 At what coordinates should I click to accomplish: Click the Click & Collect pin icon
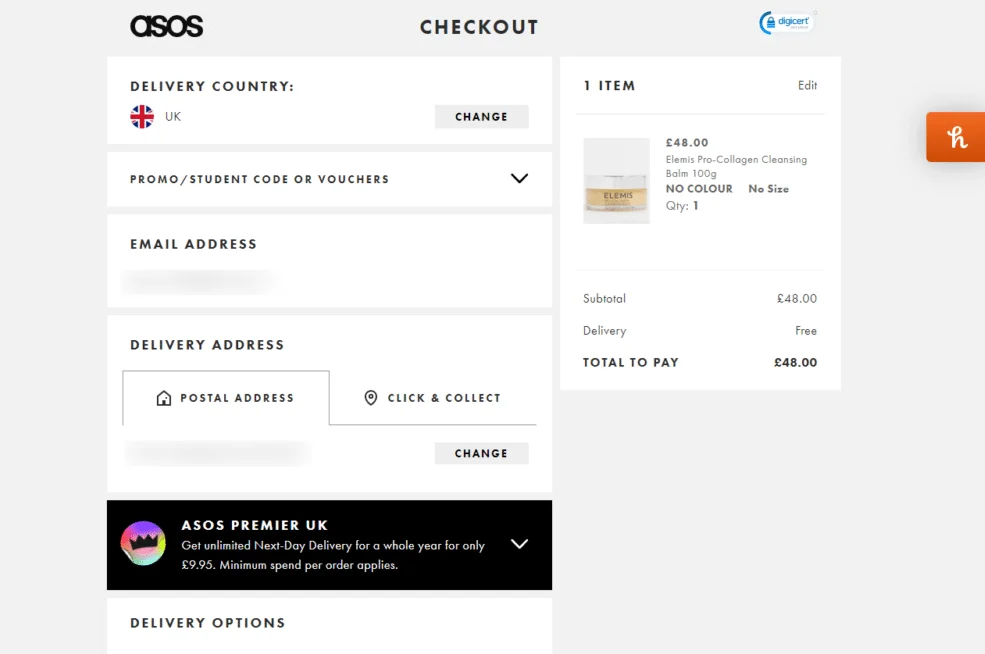(x=370, y=398)
